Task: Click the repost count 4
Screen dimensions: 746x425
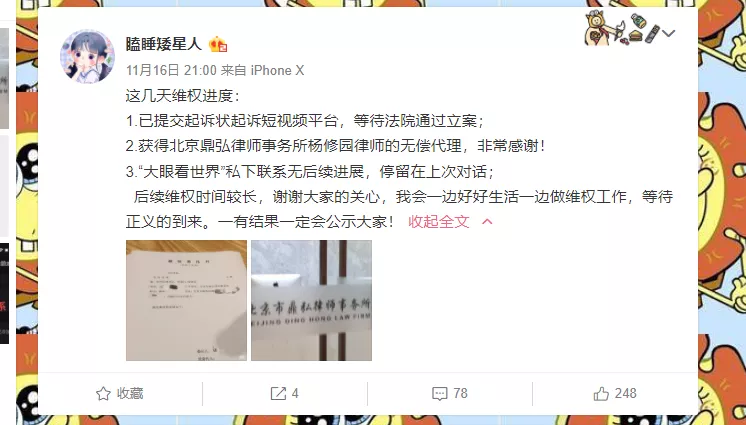Action: [295, 394]
